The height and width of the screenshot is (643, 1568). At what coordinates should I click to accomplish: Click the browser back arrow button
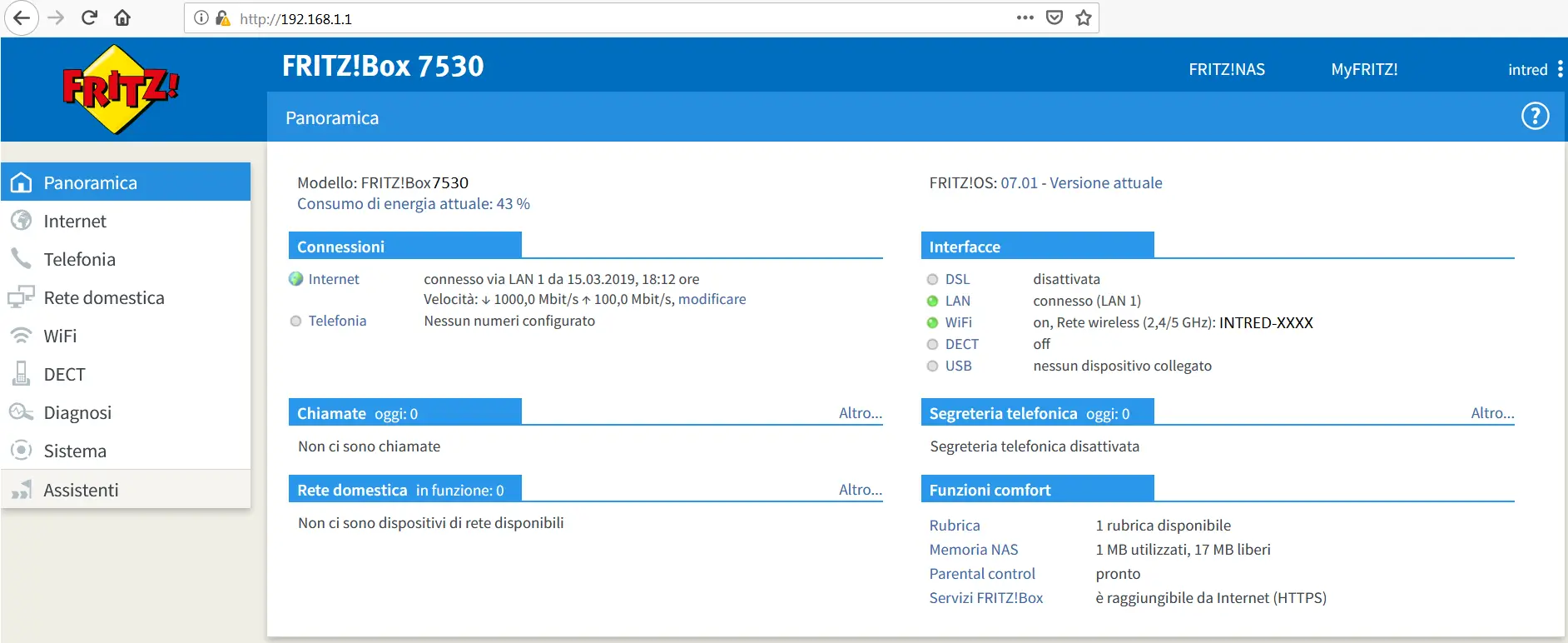[x=21, y=17]
